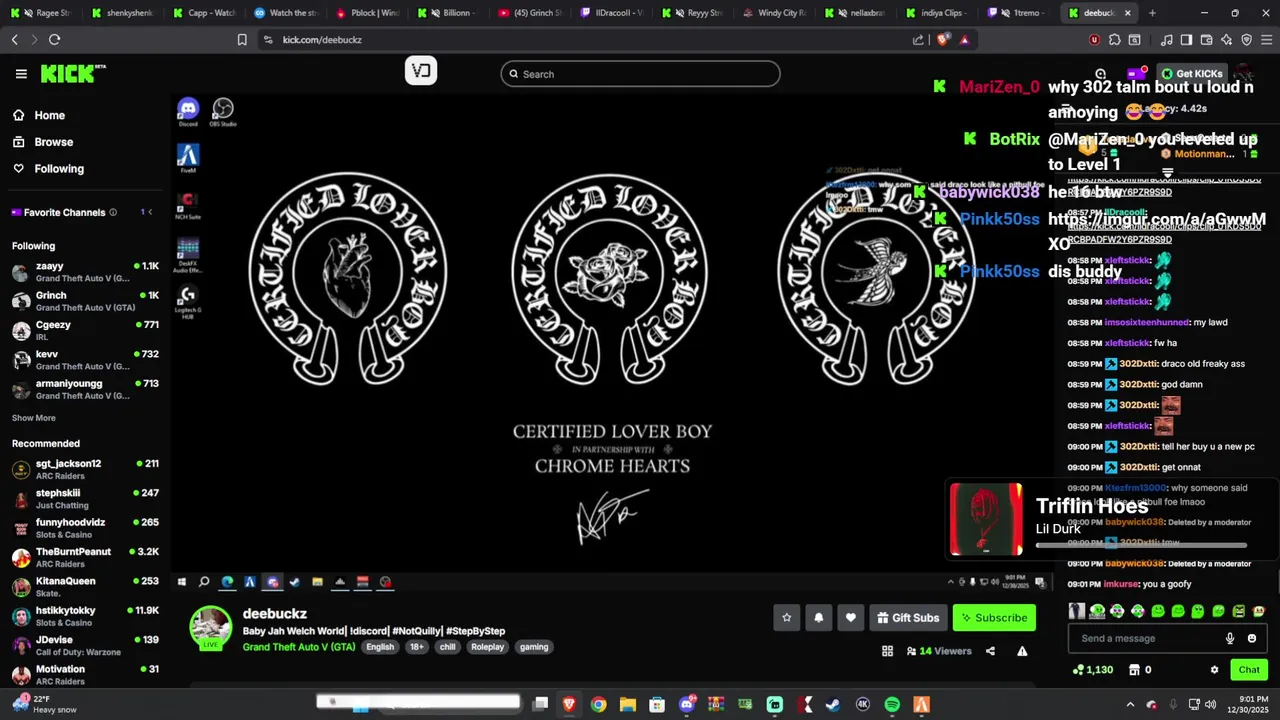Open the Kick hamburger menu
The height and width of the screenshot is (720, 1280).
(21, 74)
